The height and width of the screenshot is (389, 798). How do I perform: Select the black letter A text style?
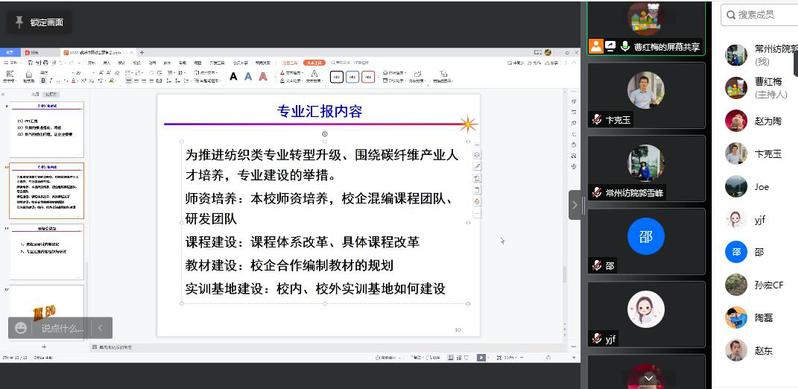pos(234,76)
